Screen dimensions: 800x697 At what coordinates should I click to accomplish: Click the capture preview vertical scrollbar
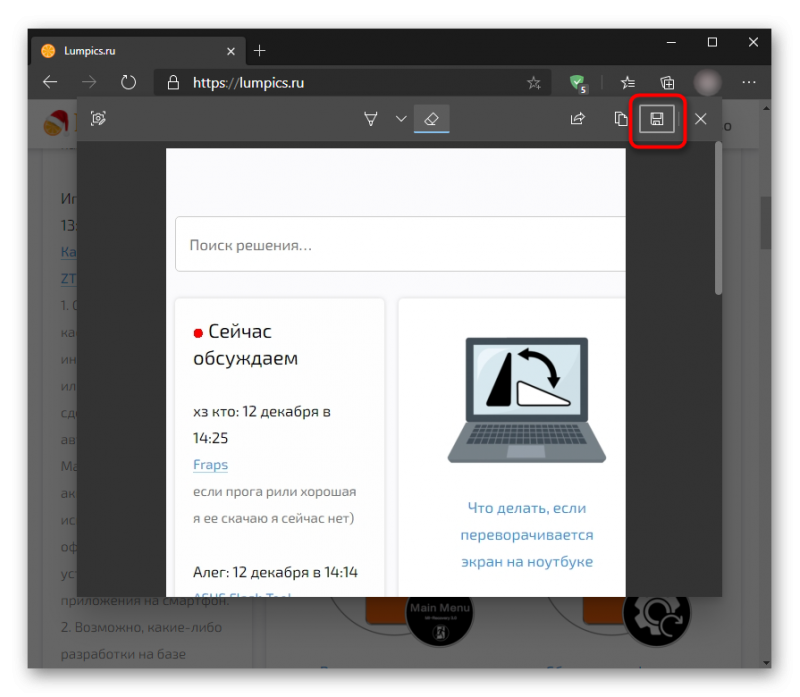(x=718, y=218)
